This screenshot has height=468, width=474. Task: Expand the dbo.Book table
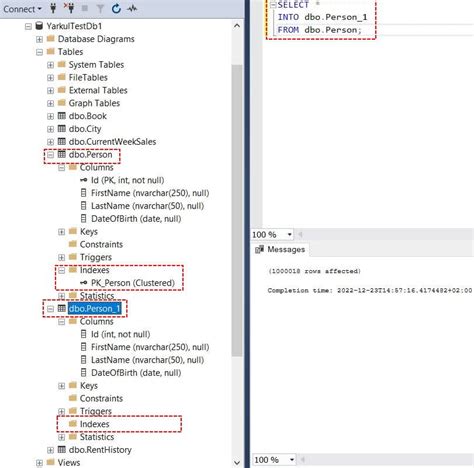50,116
